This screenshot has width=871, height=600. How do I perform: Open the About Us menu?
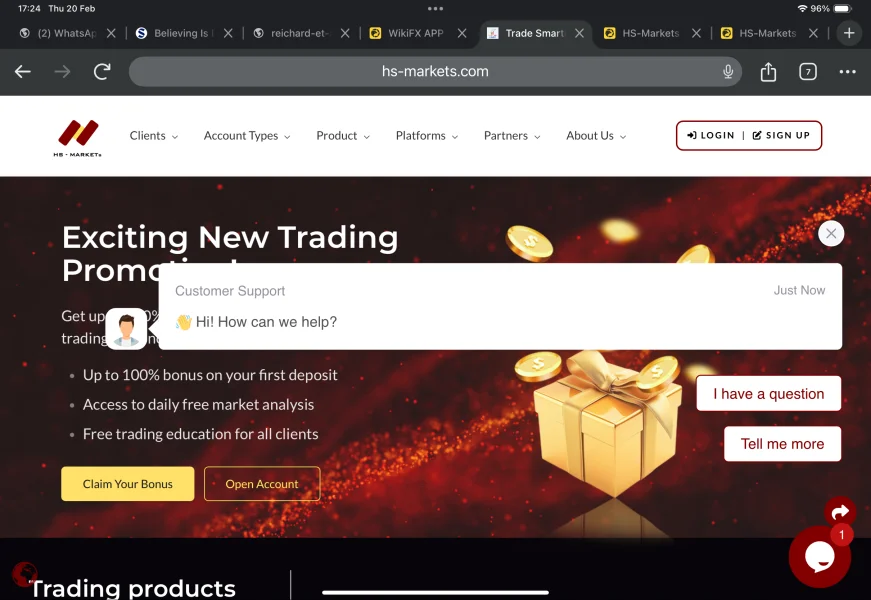pyautogui.click(x=596, y=136)
